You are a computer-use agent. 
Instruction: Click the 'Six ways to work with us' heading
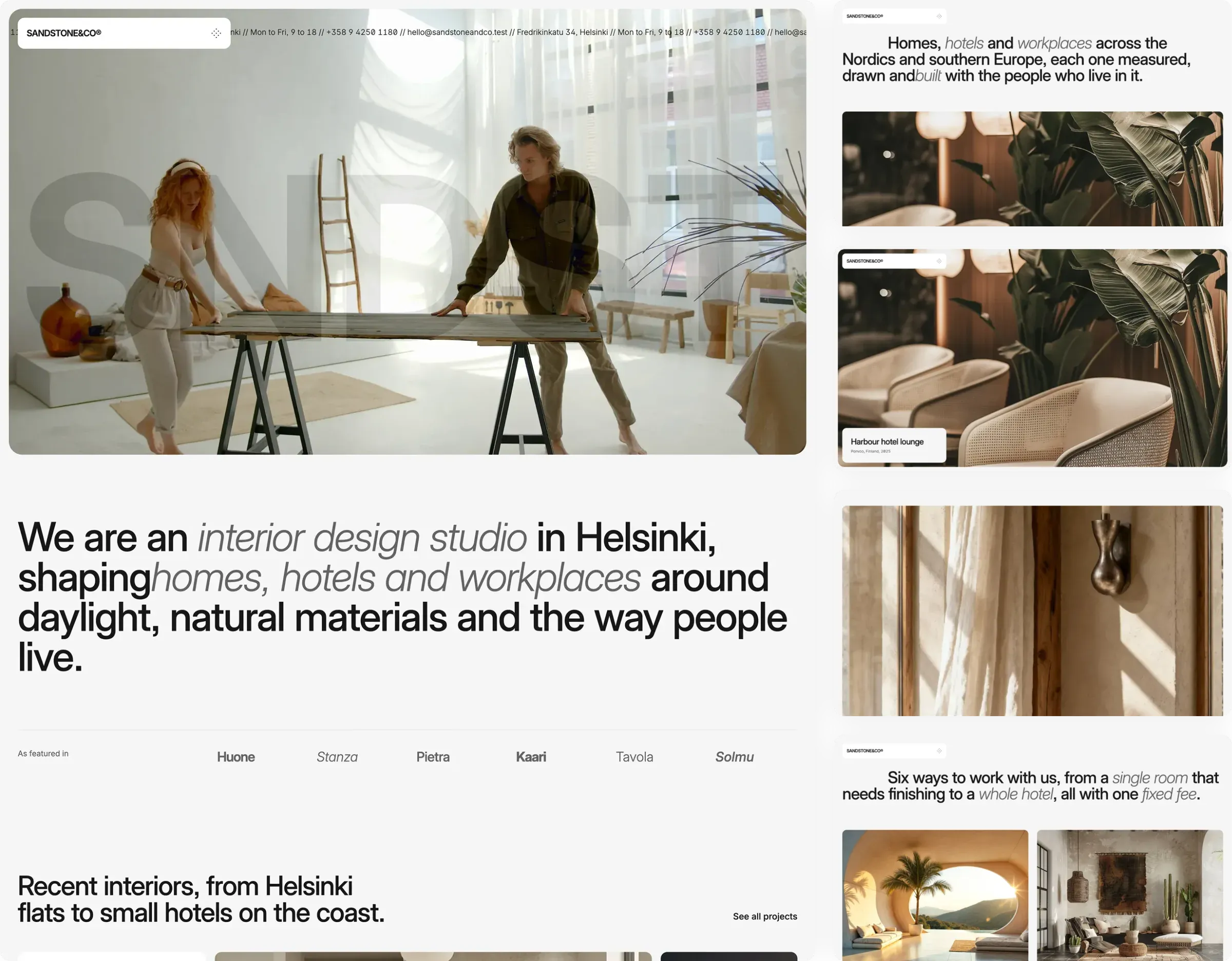(x=1031, y=785)
